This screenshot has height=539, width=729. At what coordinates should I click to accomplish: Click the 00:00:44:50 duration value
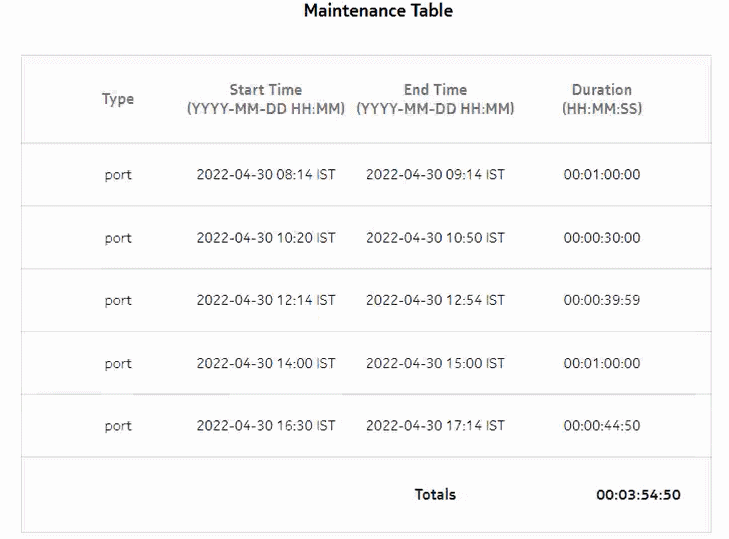coord(602,426)
